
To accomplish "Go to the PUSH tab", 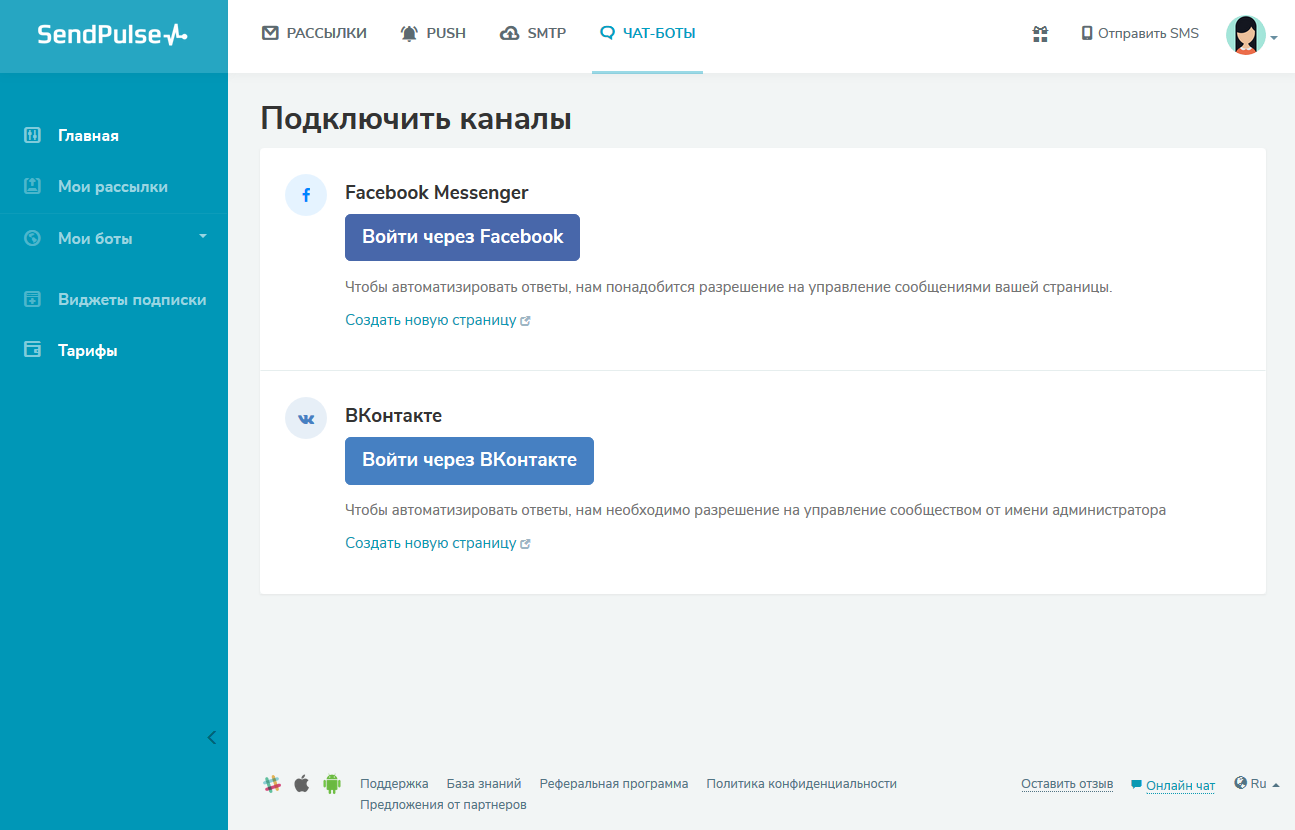I will click(x=434, y=33).
